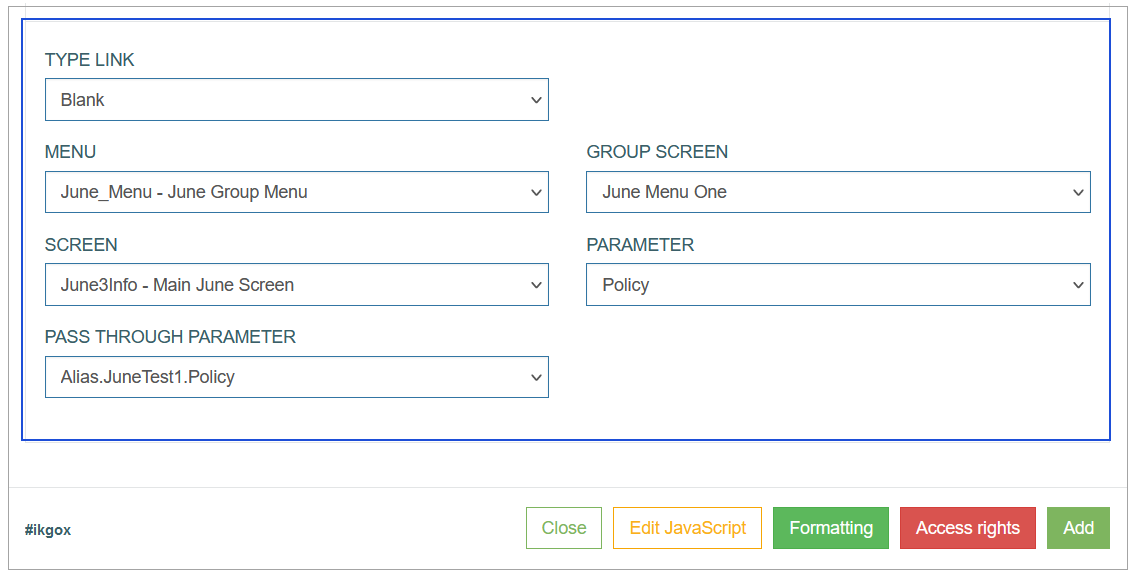The image size is (1135, 578).
Task: Click the Close button
Action: [564, 528]
